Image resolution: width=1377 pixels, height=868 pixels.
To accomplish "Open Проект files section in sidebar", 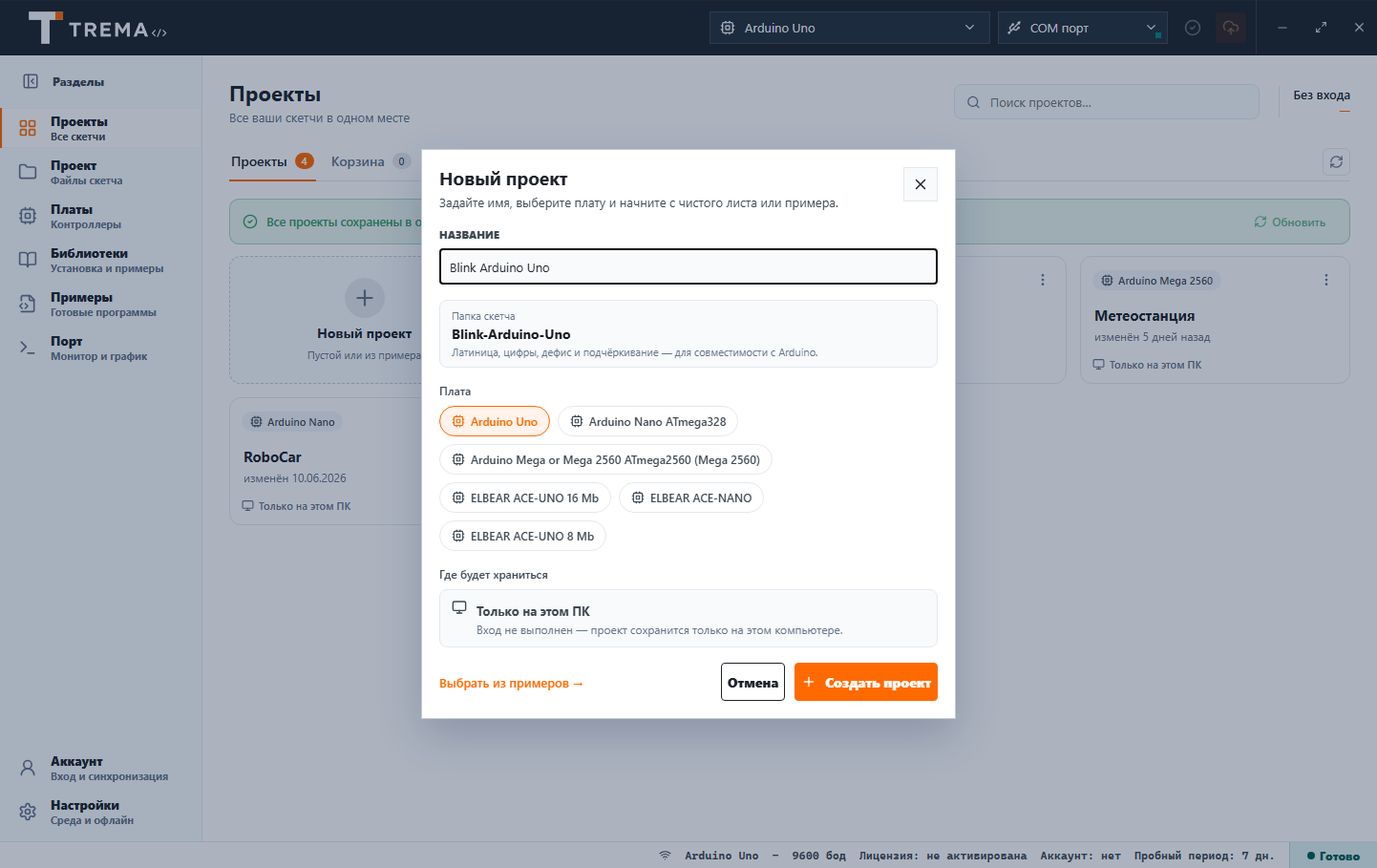I will click(x=101, y=172).
